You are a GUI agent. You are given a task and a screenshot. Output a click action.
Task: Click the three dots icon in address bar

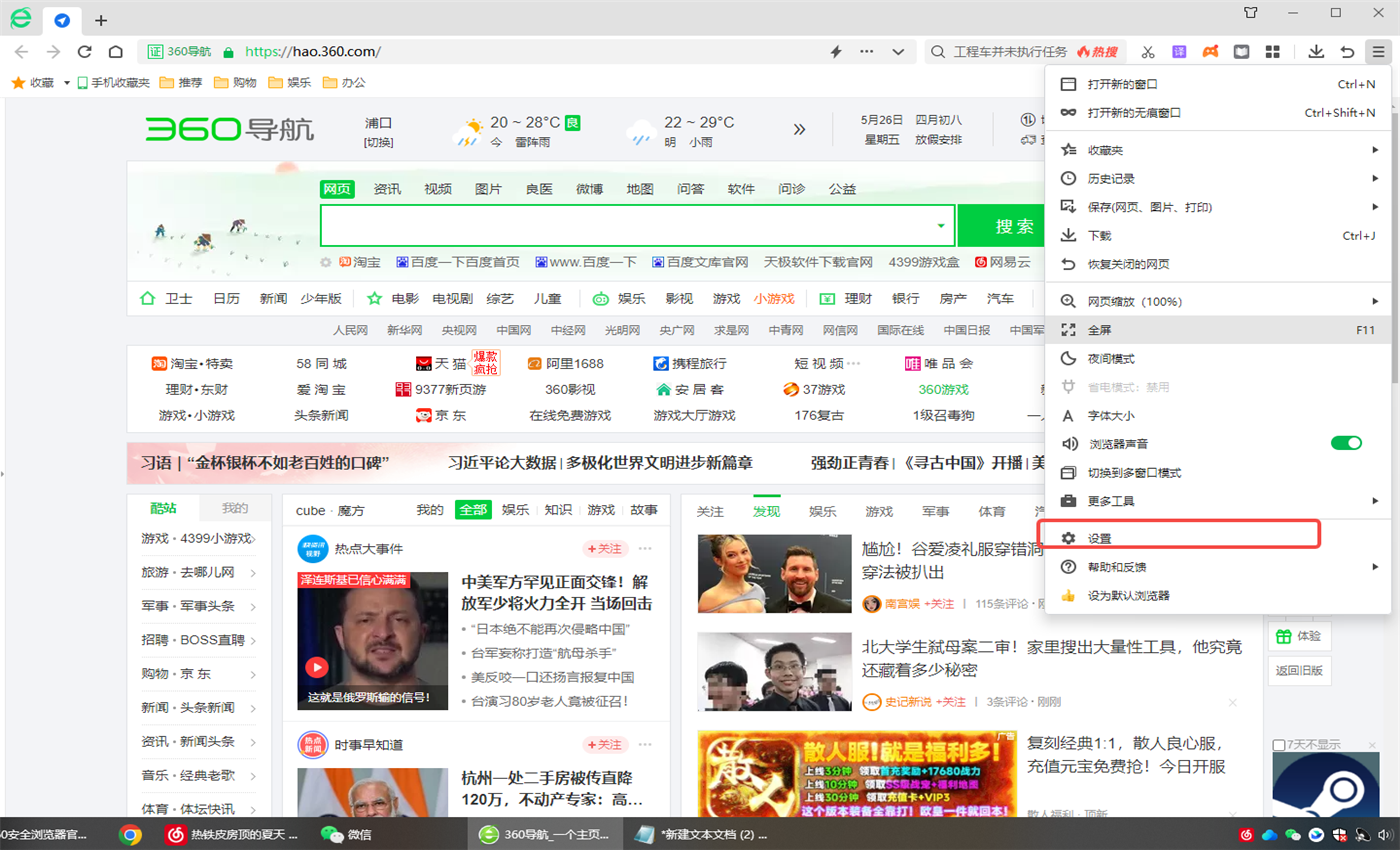click(867, 51)
